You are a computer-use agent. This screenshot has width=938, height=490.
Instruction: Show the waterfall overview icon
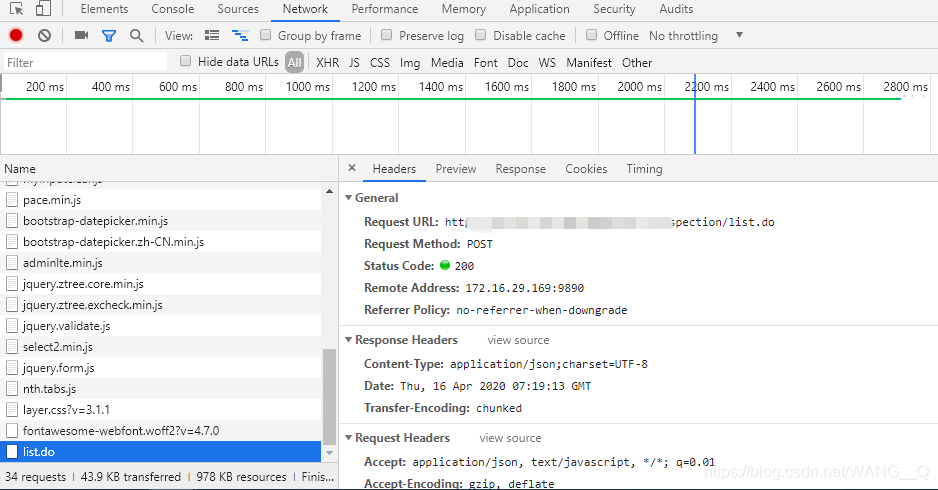[240, 35]
